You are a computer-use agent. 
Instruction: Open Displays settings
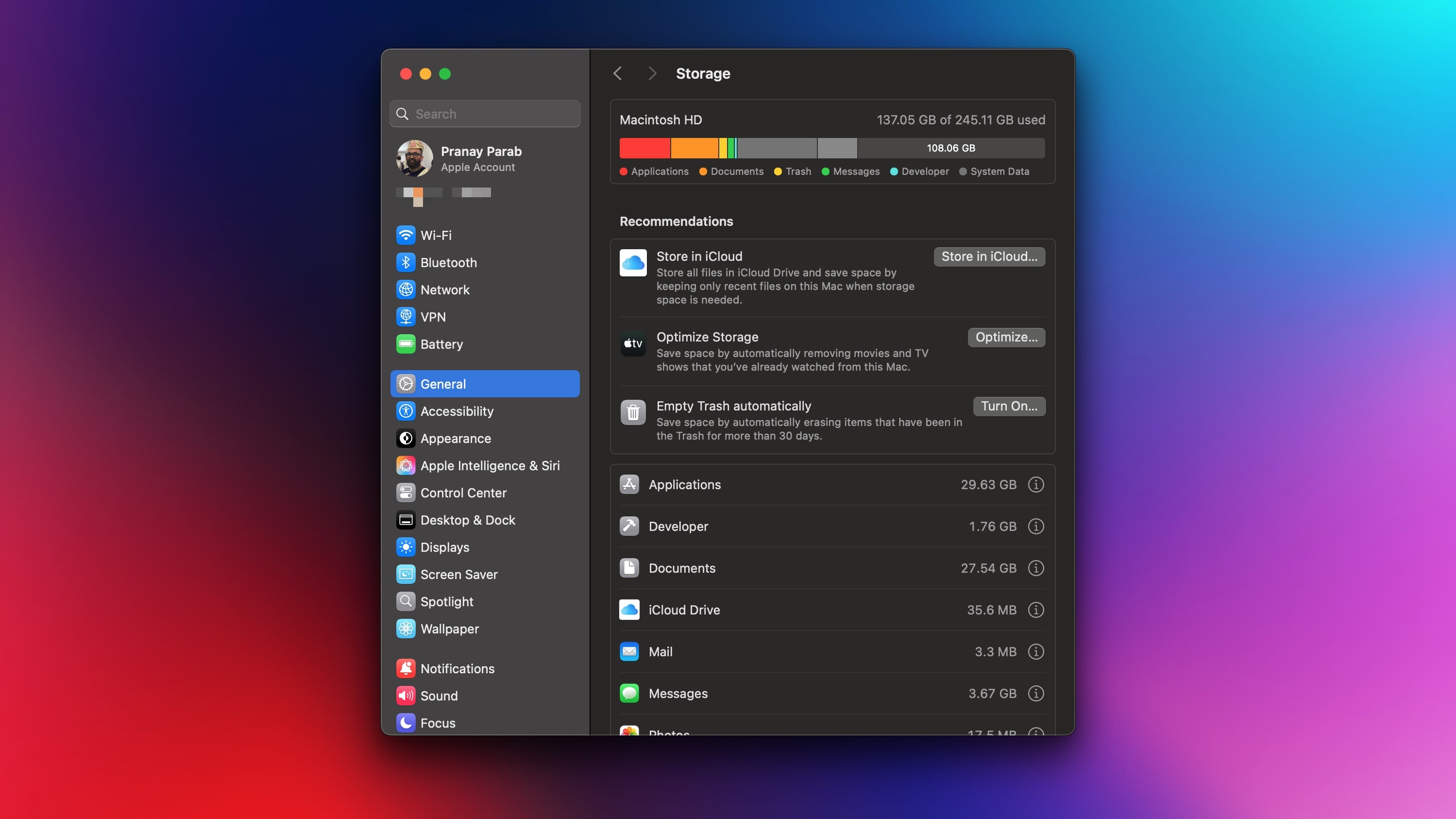[x=406, y=546]
